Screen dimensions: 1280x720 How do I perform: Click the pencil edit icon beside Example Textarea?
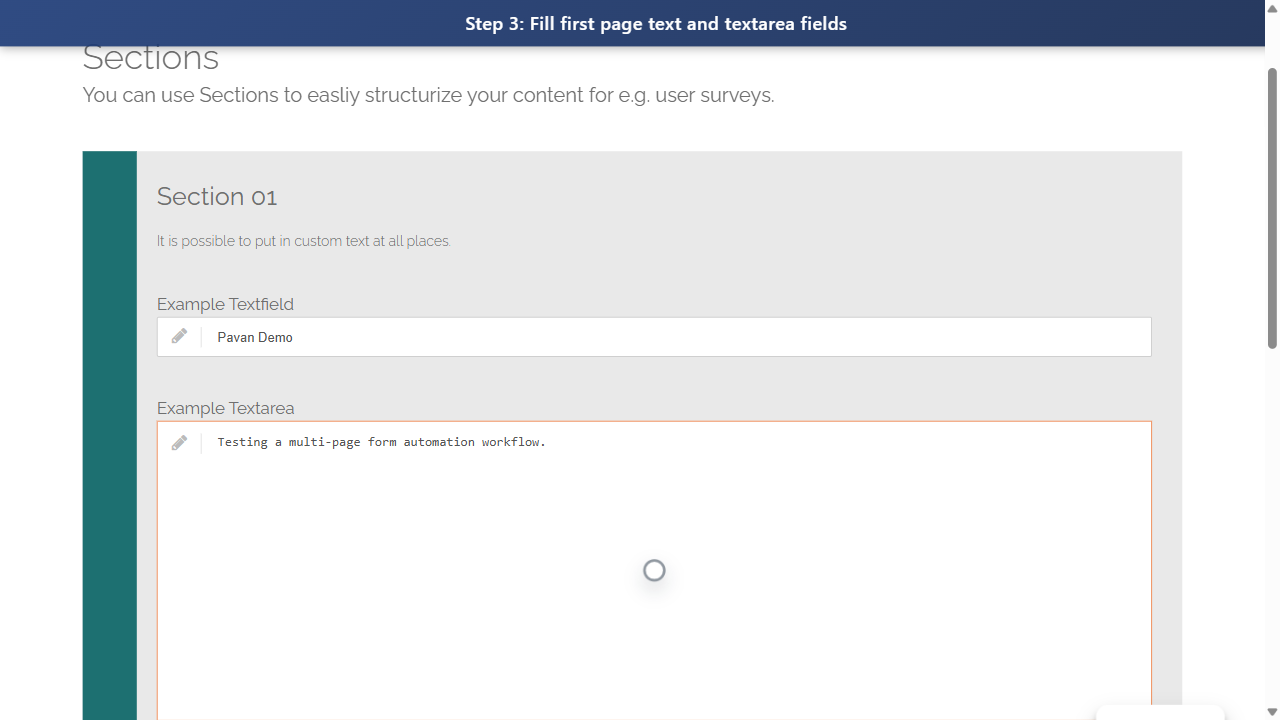[x=179, y=442]
